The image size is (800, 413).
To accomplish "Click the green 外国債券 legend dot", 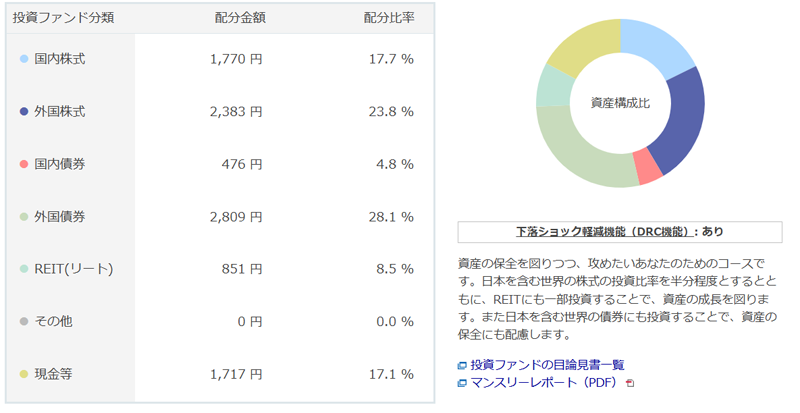I will 24,217.
